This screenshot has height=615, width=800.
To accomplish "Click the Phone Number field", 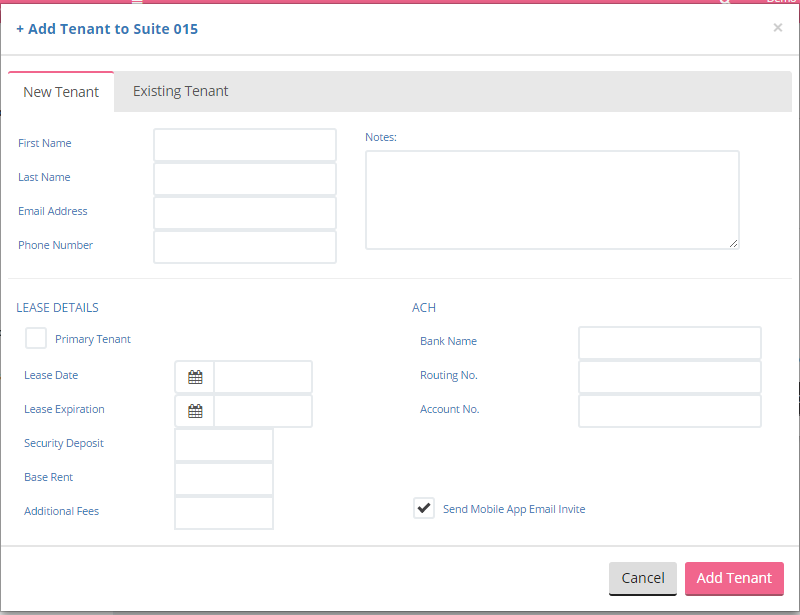I will point(245,247).
